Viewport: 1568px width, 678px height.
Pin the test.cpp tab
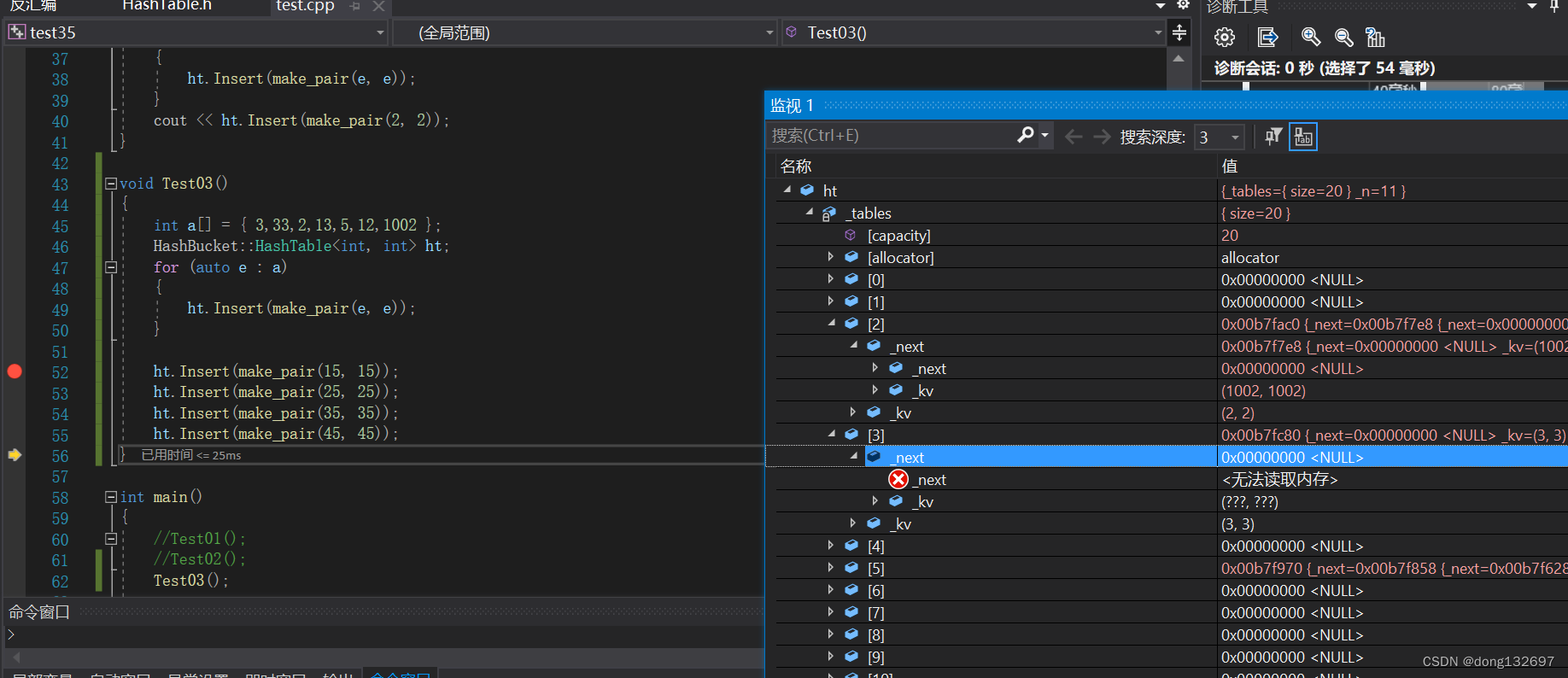pos(355,6)
